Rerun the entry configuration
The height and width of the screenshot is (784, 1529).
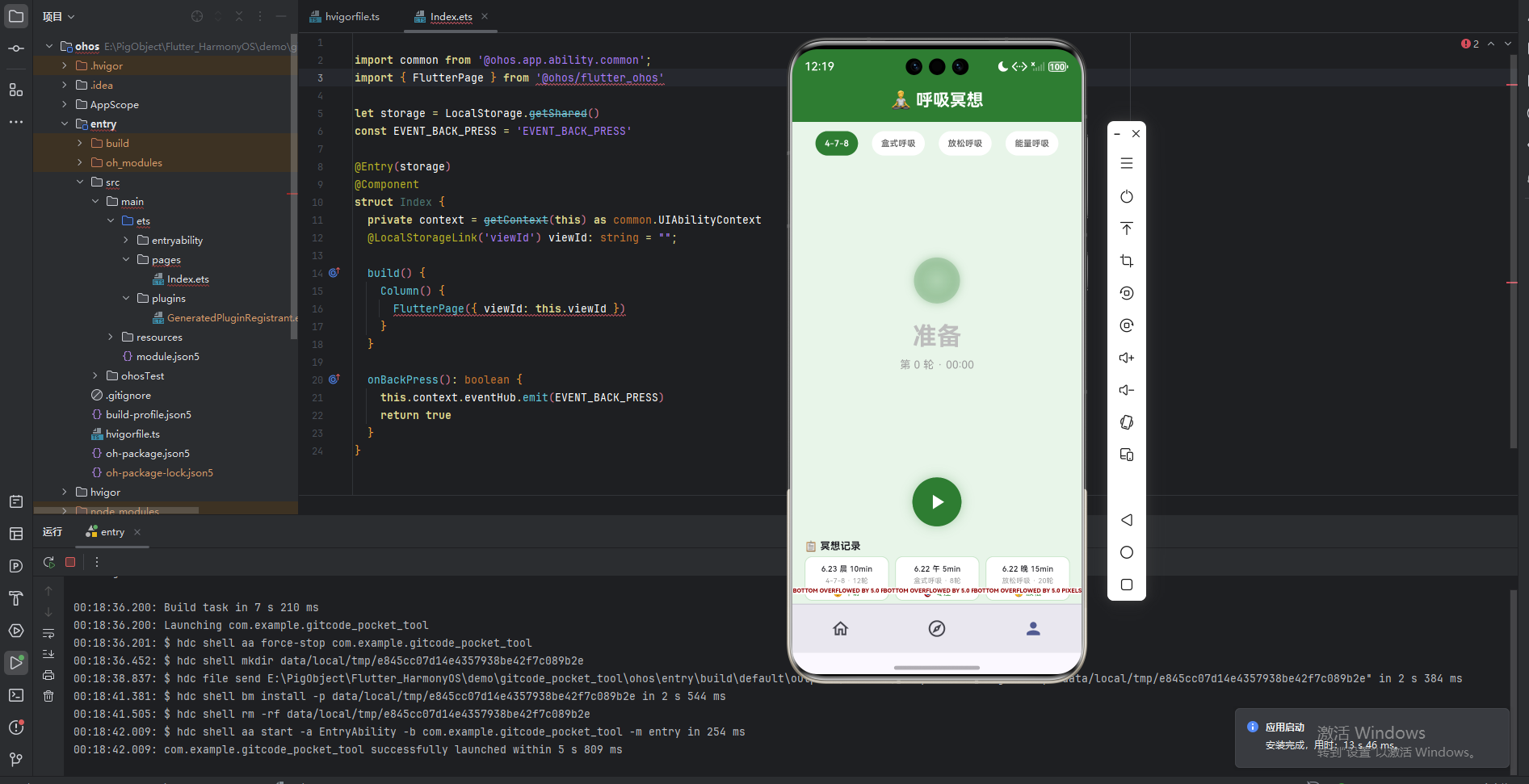(48, 562)
